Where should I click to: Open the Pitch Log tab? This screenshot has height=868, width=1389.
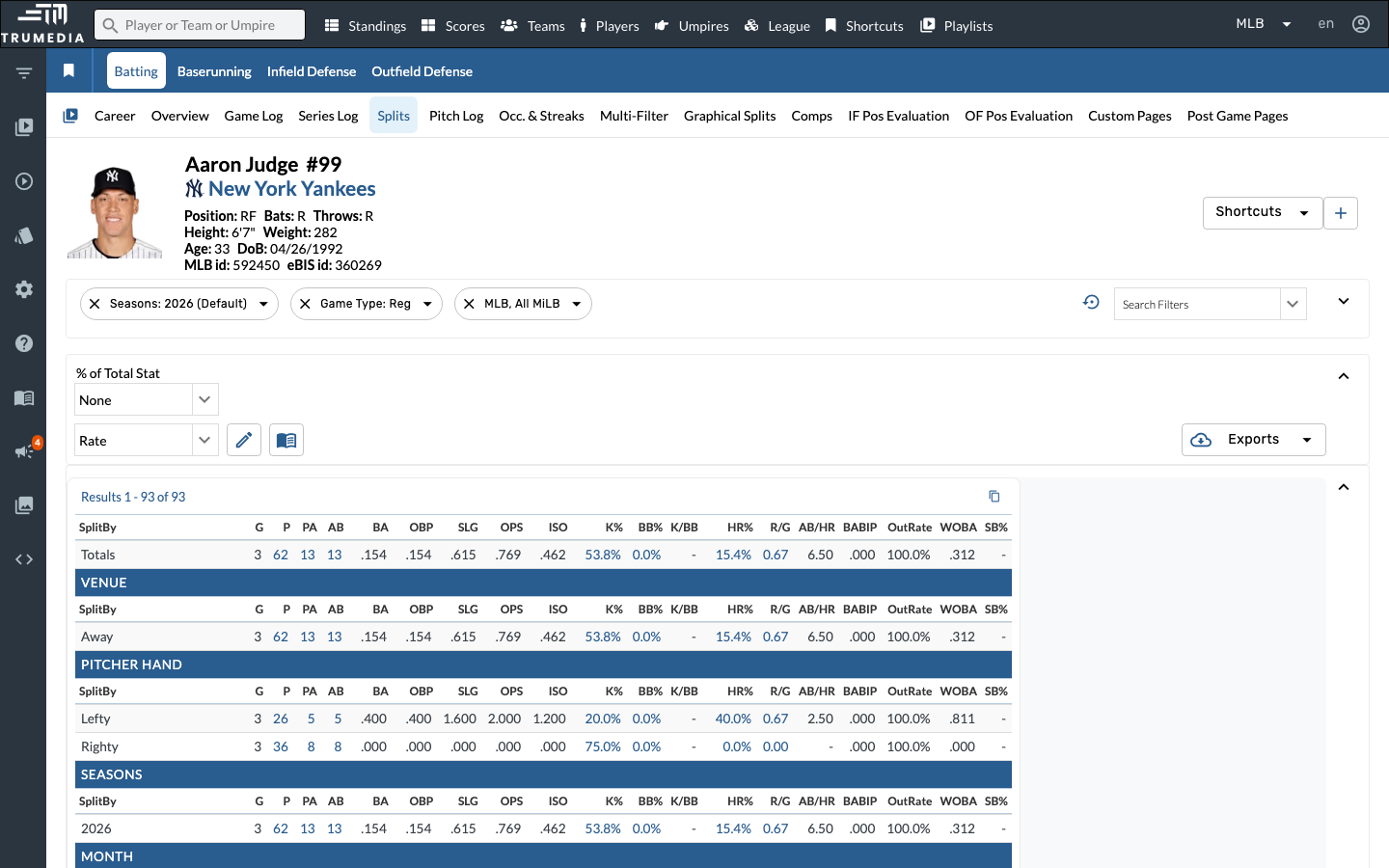point(456,116)
